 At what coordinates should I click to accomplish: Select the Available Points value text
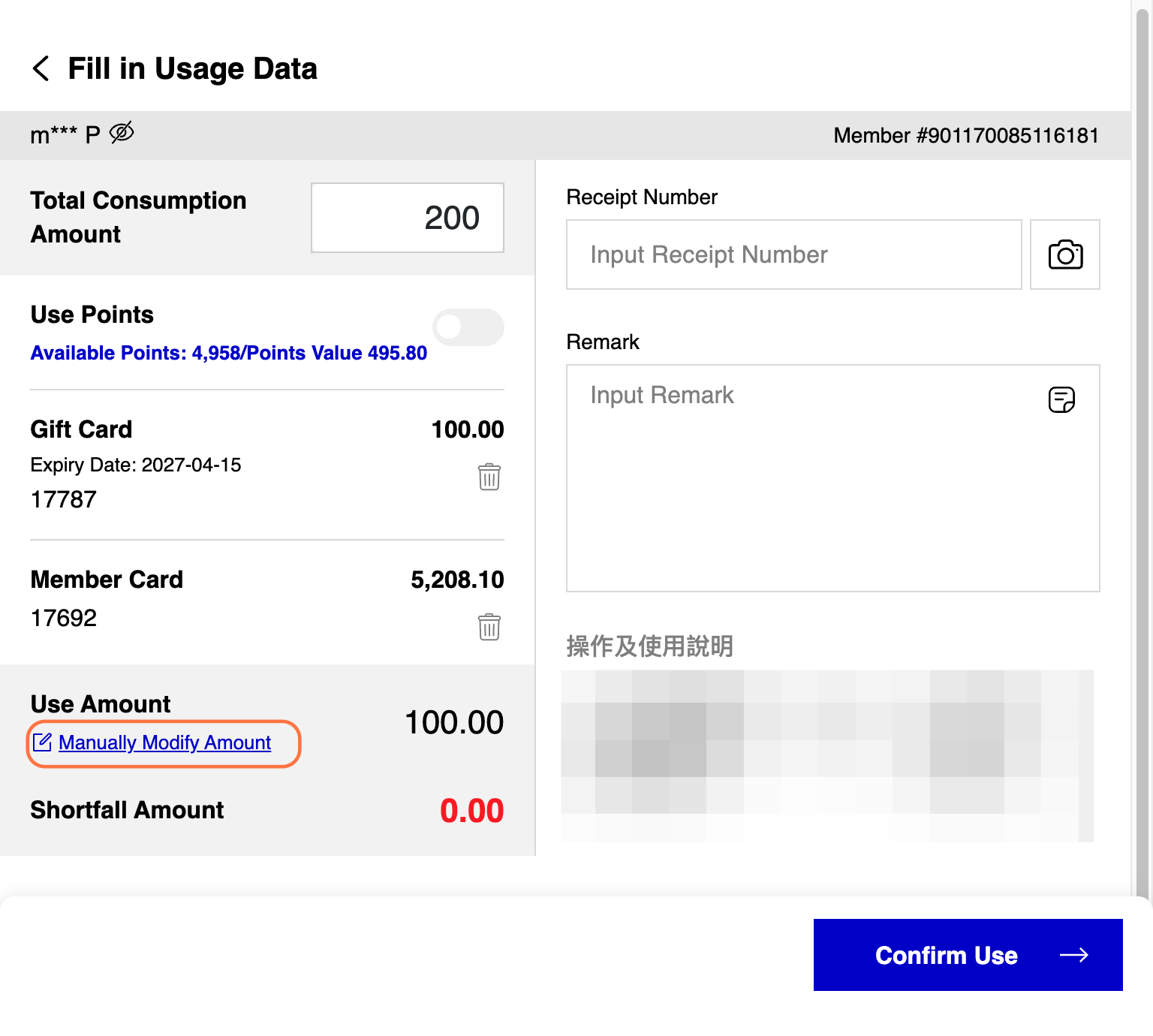point(229,353)
